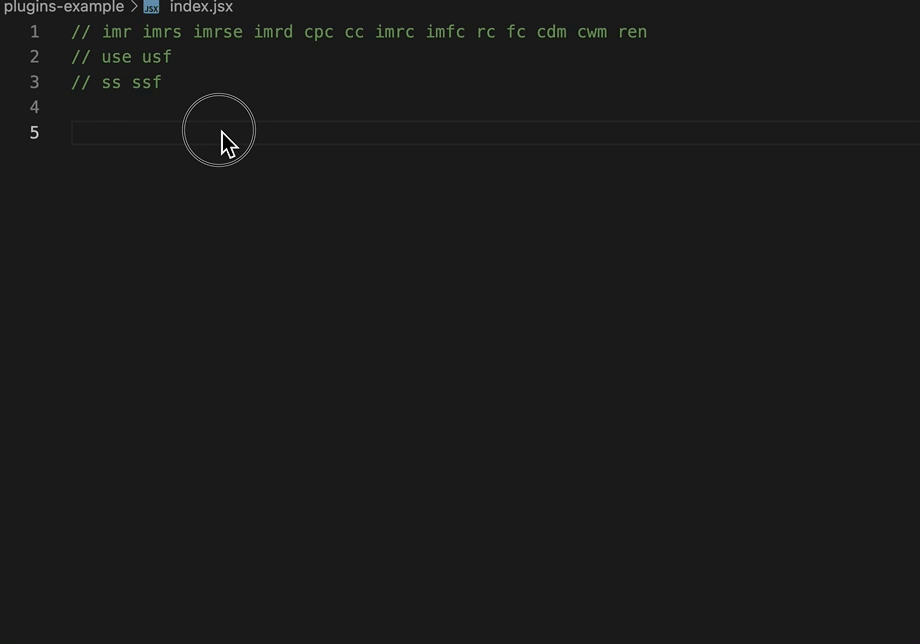Click the word use on line 2

tap(117, 57)
